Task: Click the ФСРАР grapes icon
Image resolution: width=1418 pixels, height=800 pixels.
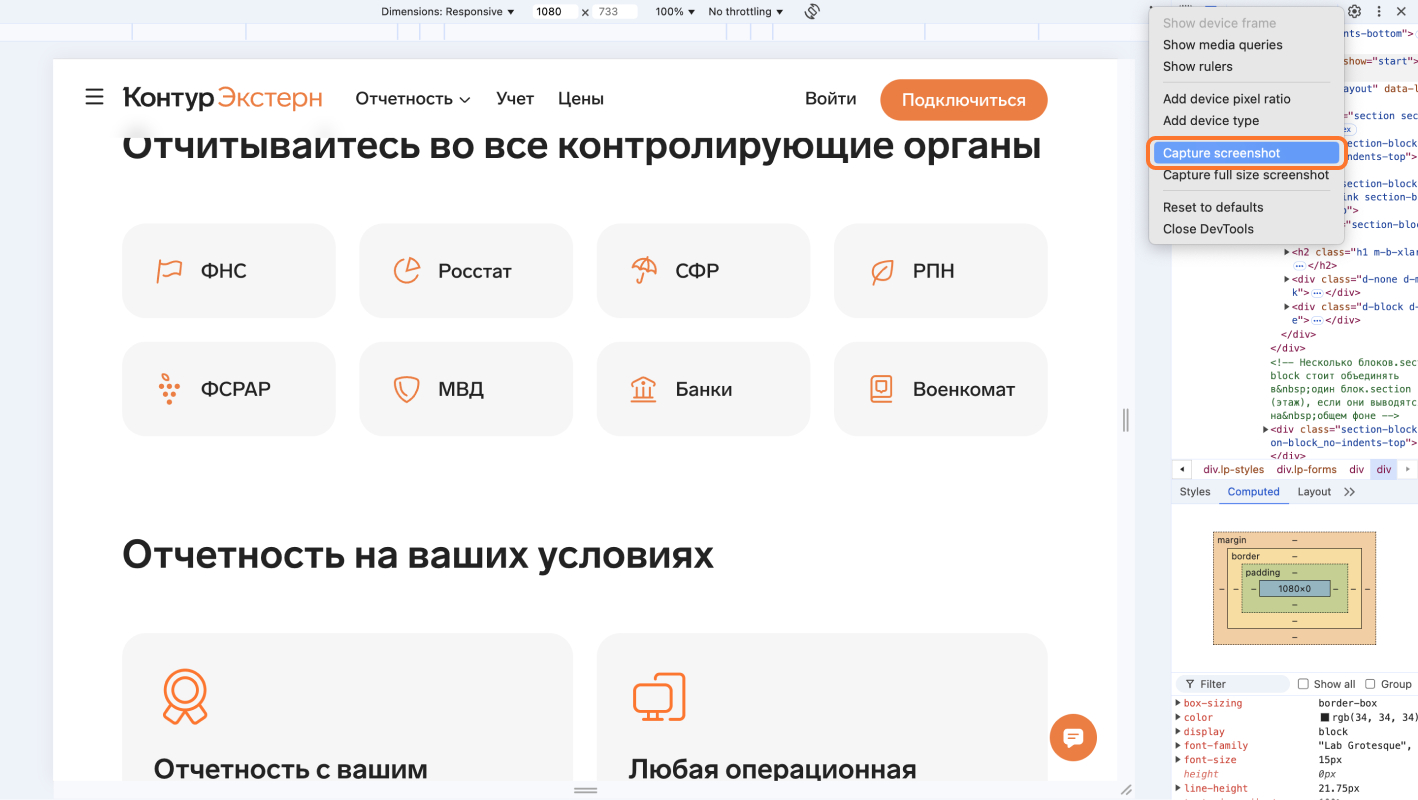Action: (x=169, y=389)
